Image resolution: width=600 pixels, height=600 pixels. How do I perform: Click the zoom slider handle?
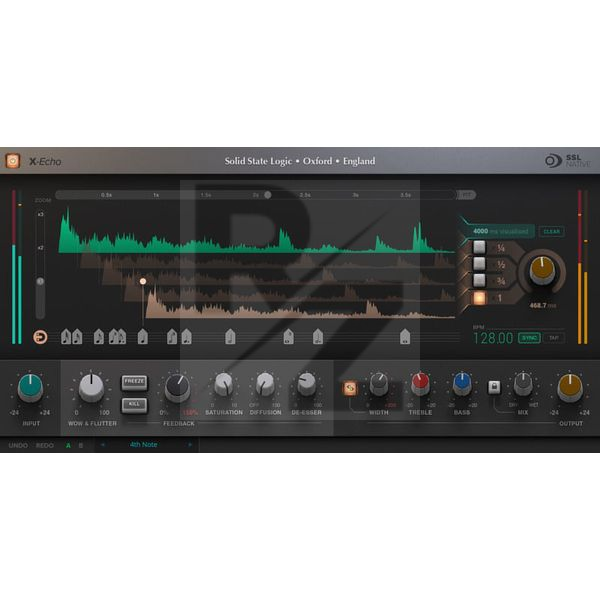tap(40, 282)
